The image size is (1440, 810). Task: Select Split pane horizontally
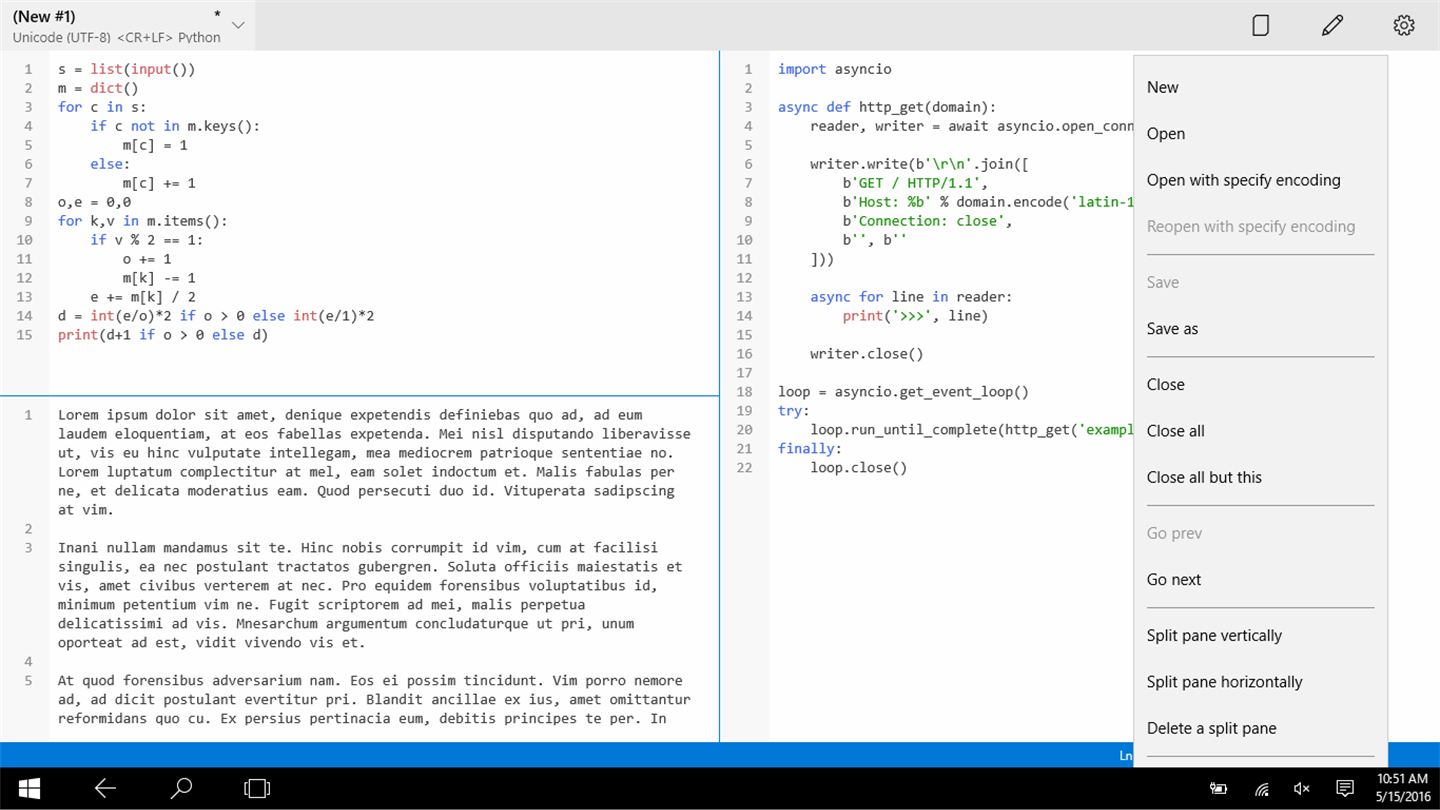1224,682
